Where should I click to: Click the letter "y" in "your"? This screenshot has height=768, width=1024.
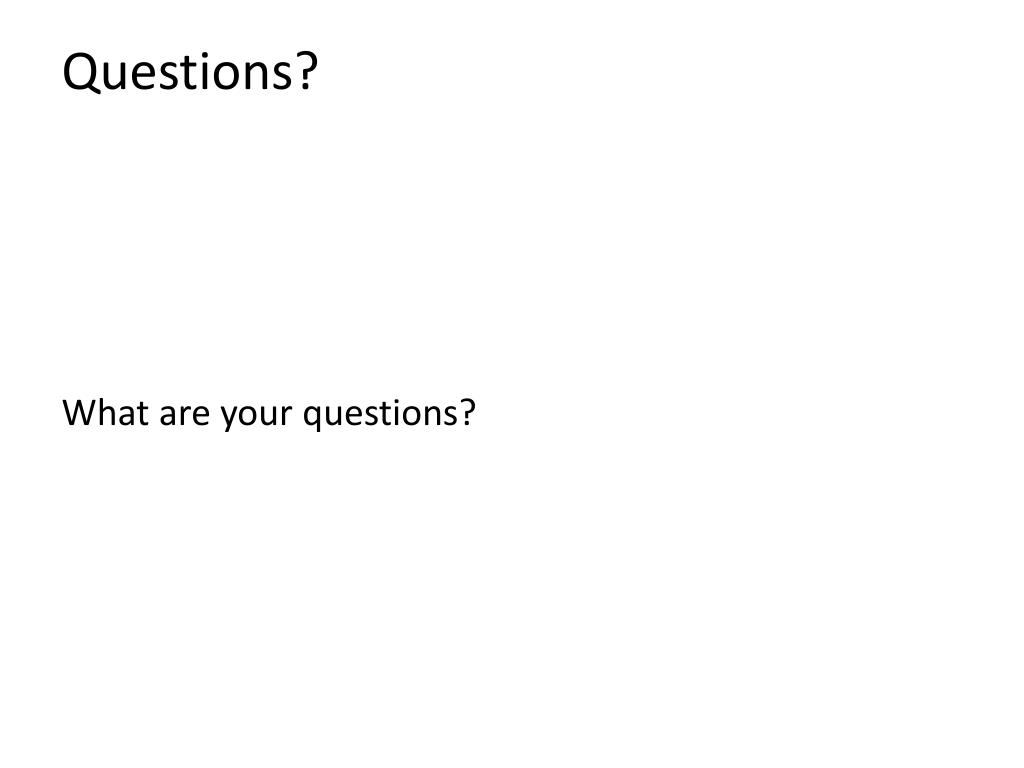click(x=229, y=419)
